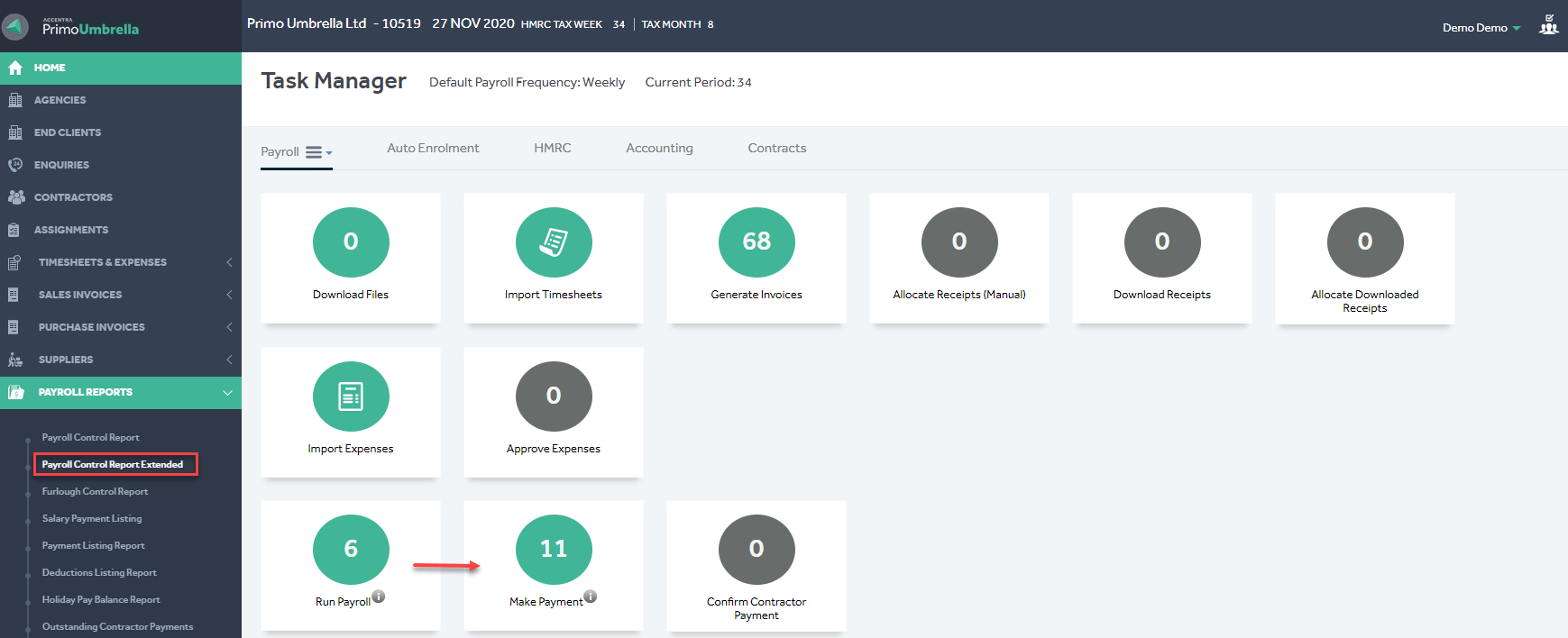
Task: Expand Timesheets & Expenses submenu chevron
Action: pos(229,262)
